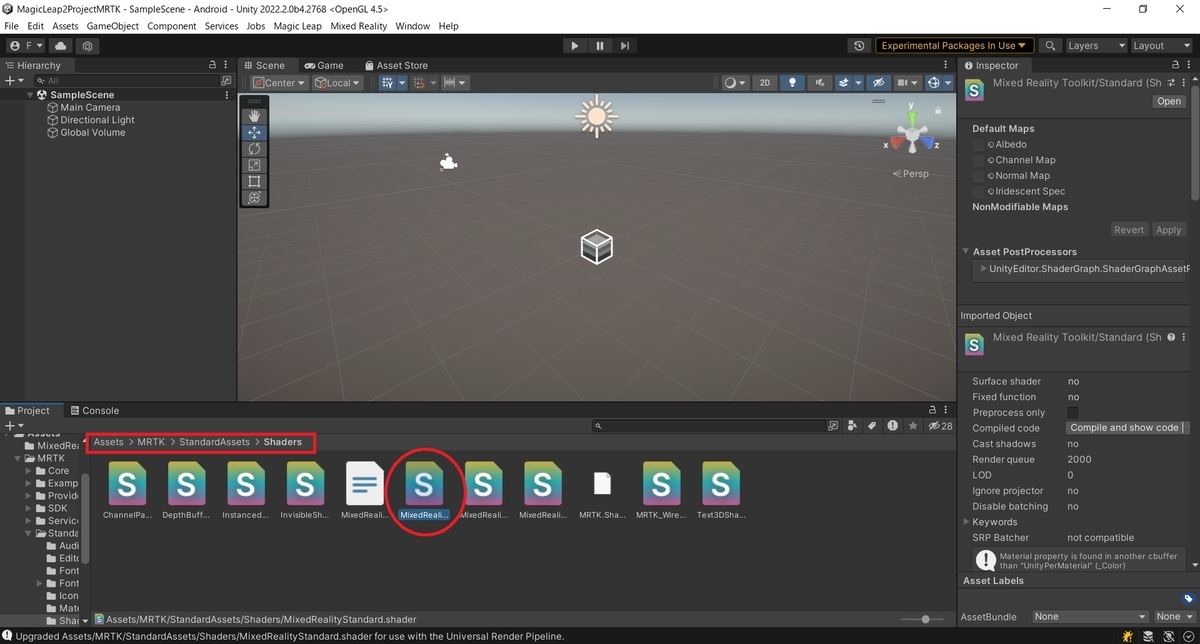Switch to the Console tab

(93, 411)
